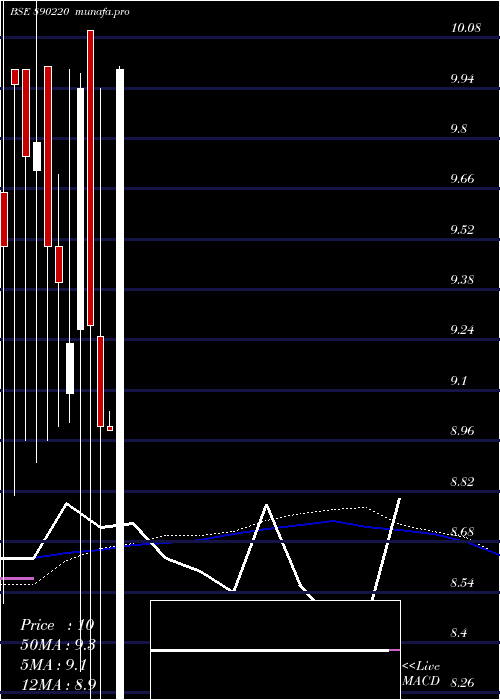
Task: Click the BSE 590220 munafa.pro title
Action: click(x=70, y=12)
